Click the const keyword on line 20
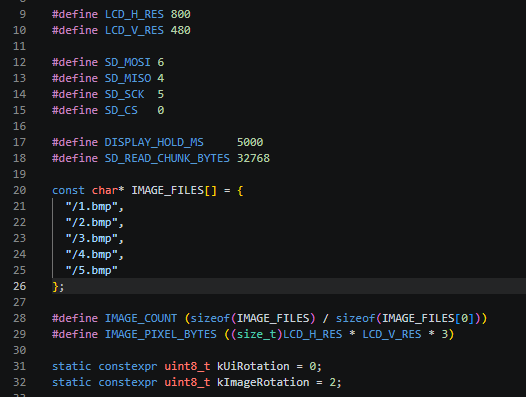The width and height of the screenshot is (526, 397). pyautogui.click(x=68, y=191)
